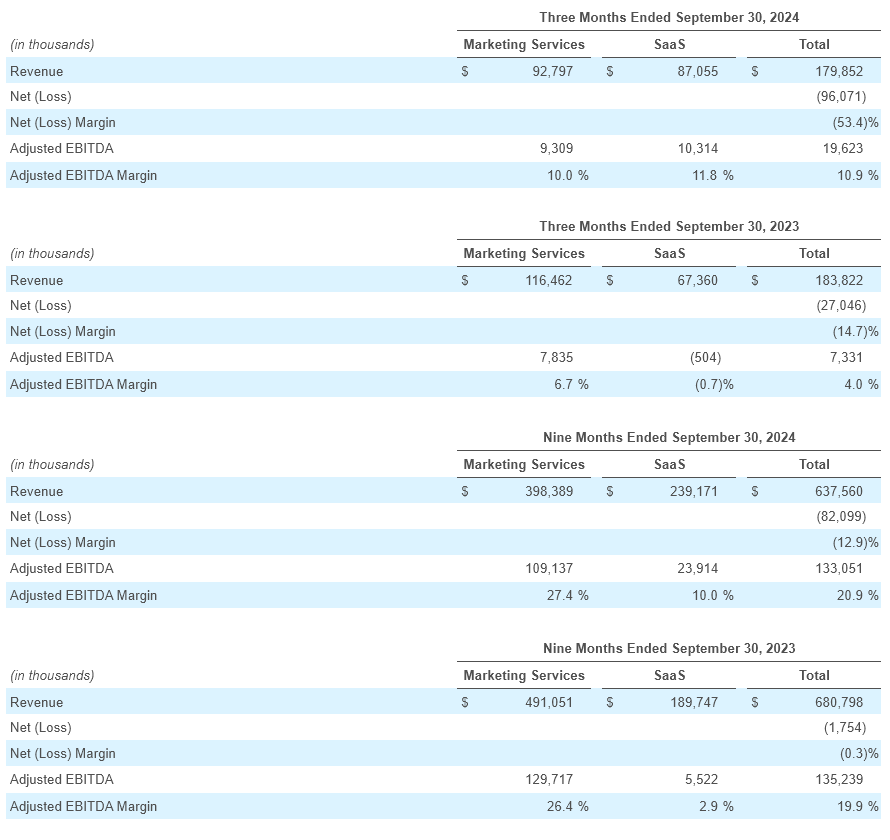The image size is (890, 840).
Task: Select total Adjusted EBITDA 133,051
Action: click(x=839, y=569)
